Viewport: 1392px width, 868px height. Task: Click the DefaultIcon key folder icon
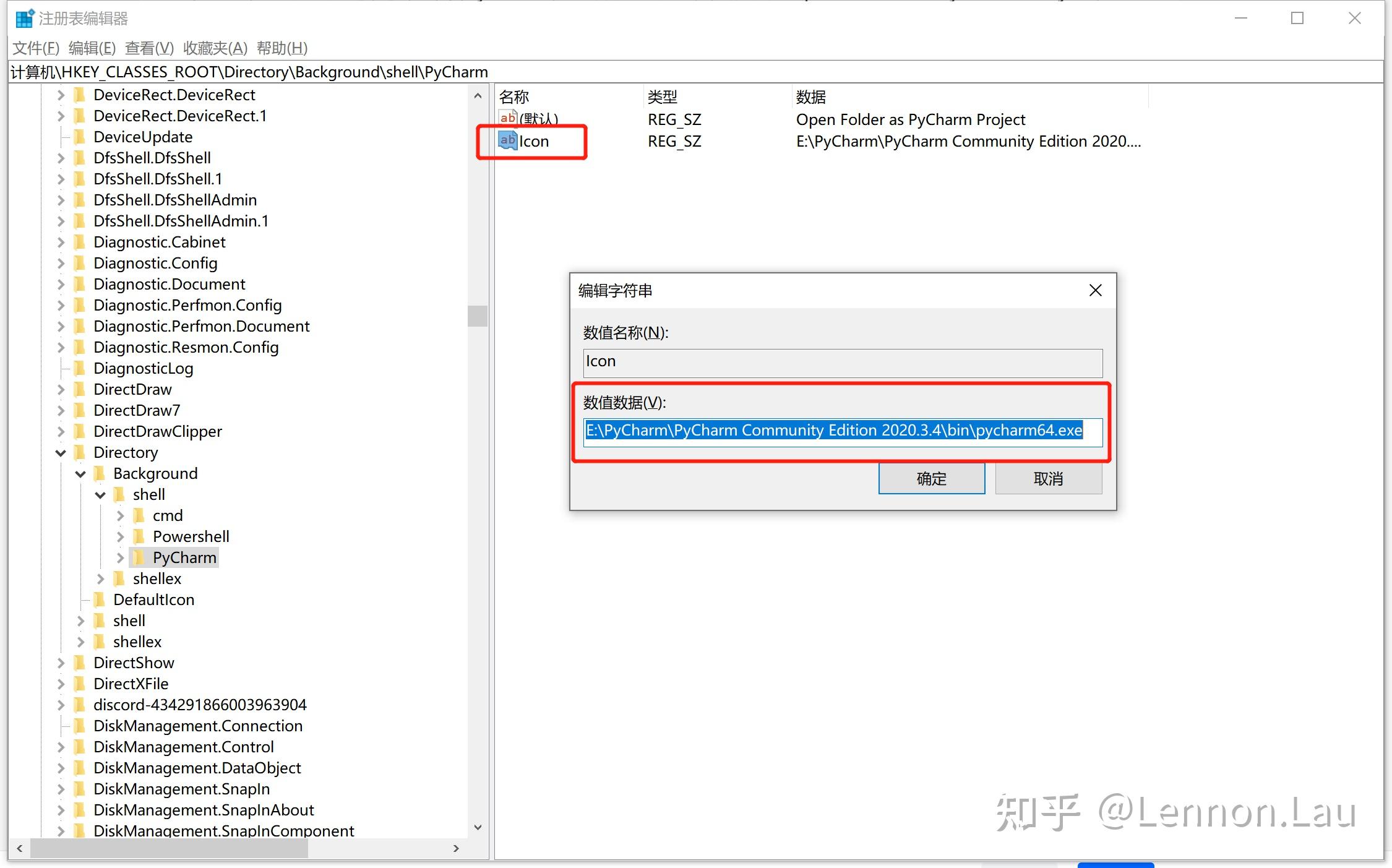(100, 599)
